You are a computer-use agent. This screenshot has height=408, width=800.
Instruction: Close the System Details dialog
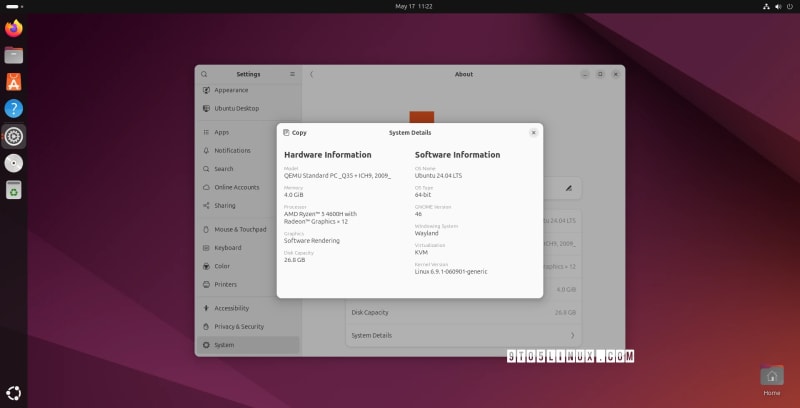click(x=533, y=132)
